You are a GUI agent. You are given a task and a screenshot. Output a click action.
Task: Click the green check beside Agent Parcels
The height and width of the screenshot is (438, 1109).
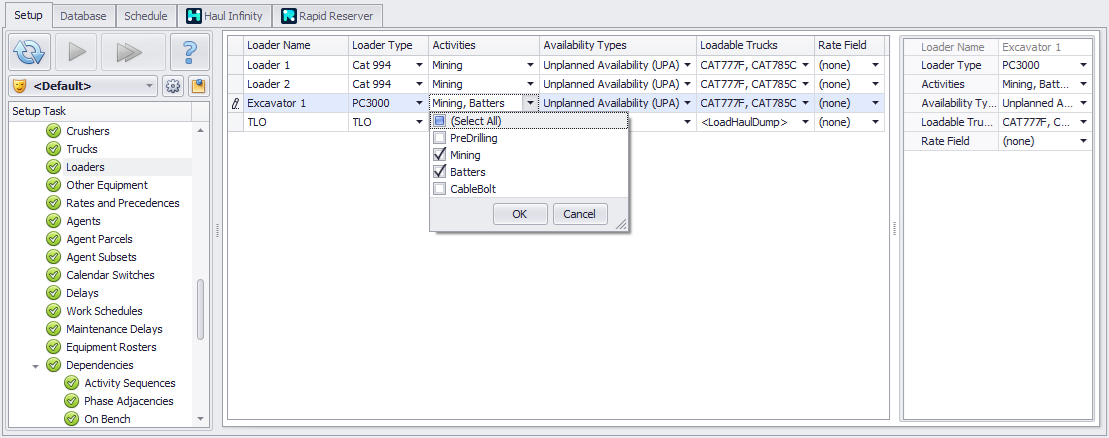point(53,239)
